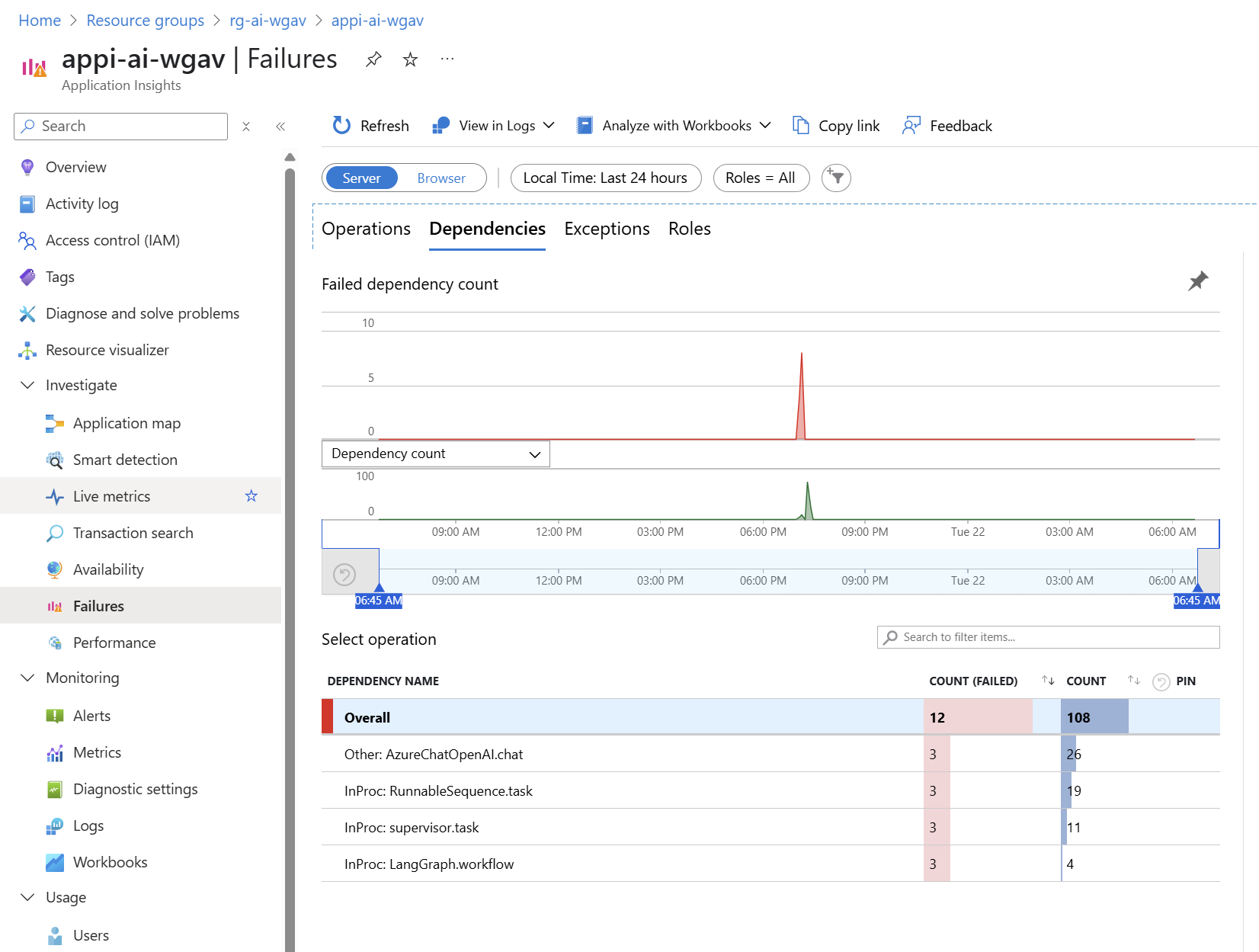This screenshot has height=952, width=1259.
Task: Favorite appi-ai-wgav with the star icon
Action: click(x=410, y=59)
